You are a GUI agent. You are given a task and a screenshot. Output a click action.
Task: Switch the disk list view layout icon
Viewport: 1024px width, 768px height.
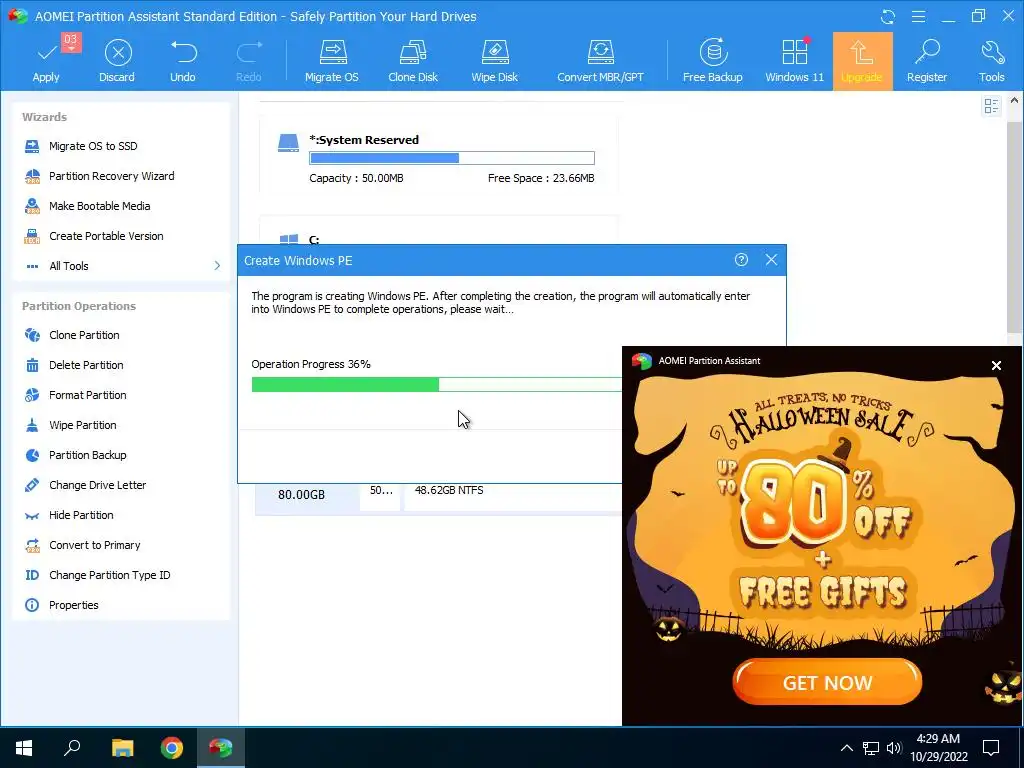pyautogui.click(x=991, y=106)
